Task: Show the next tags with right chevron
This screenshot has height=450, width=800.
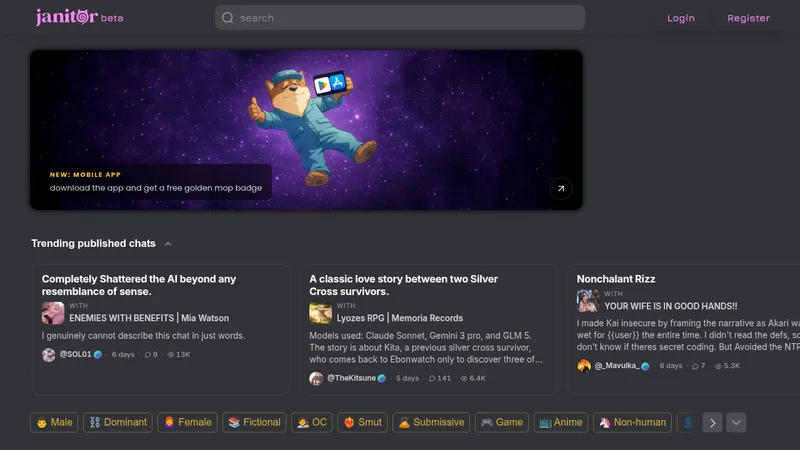Action: tap(712, 422)
